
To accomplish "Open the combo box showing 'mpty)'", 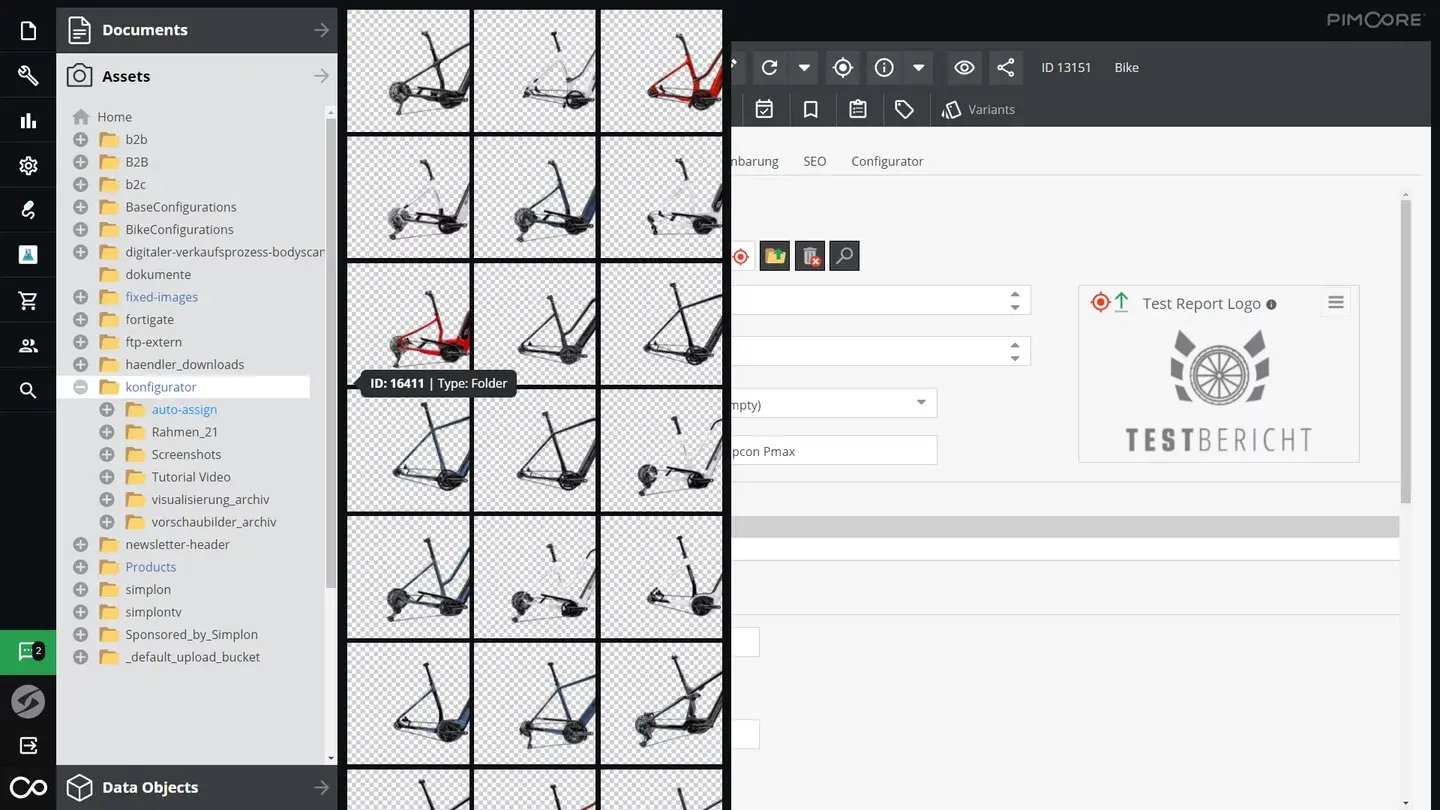I will pyautogui.click(x=834, y=403).
